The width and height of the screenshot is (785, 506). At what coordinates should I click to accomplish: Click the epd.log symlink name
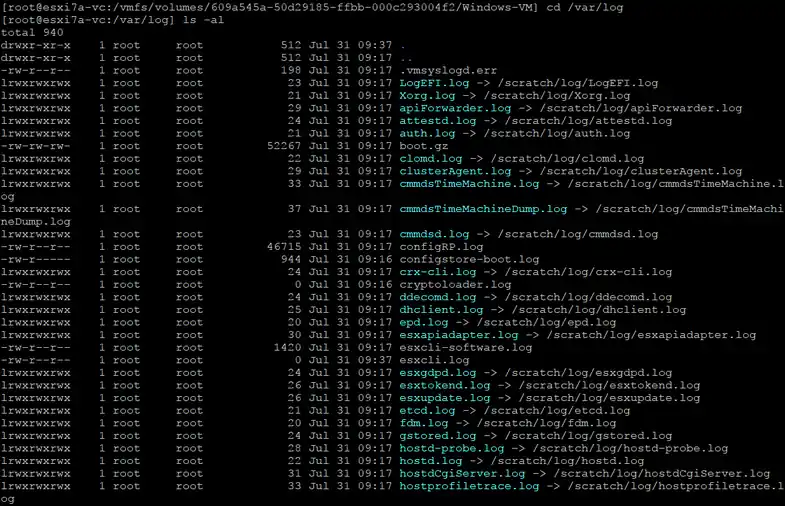coord(424,322)
